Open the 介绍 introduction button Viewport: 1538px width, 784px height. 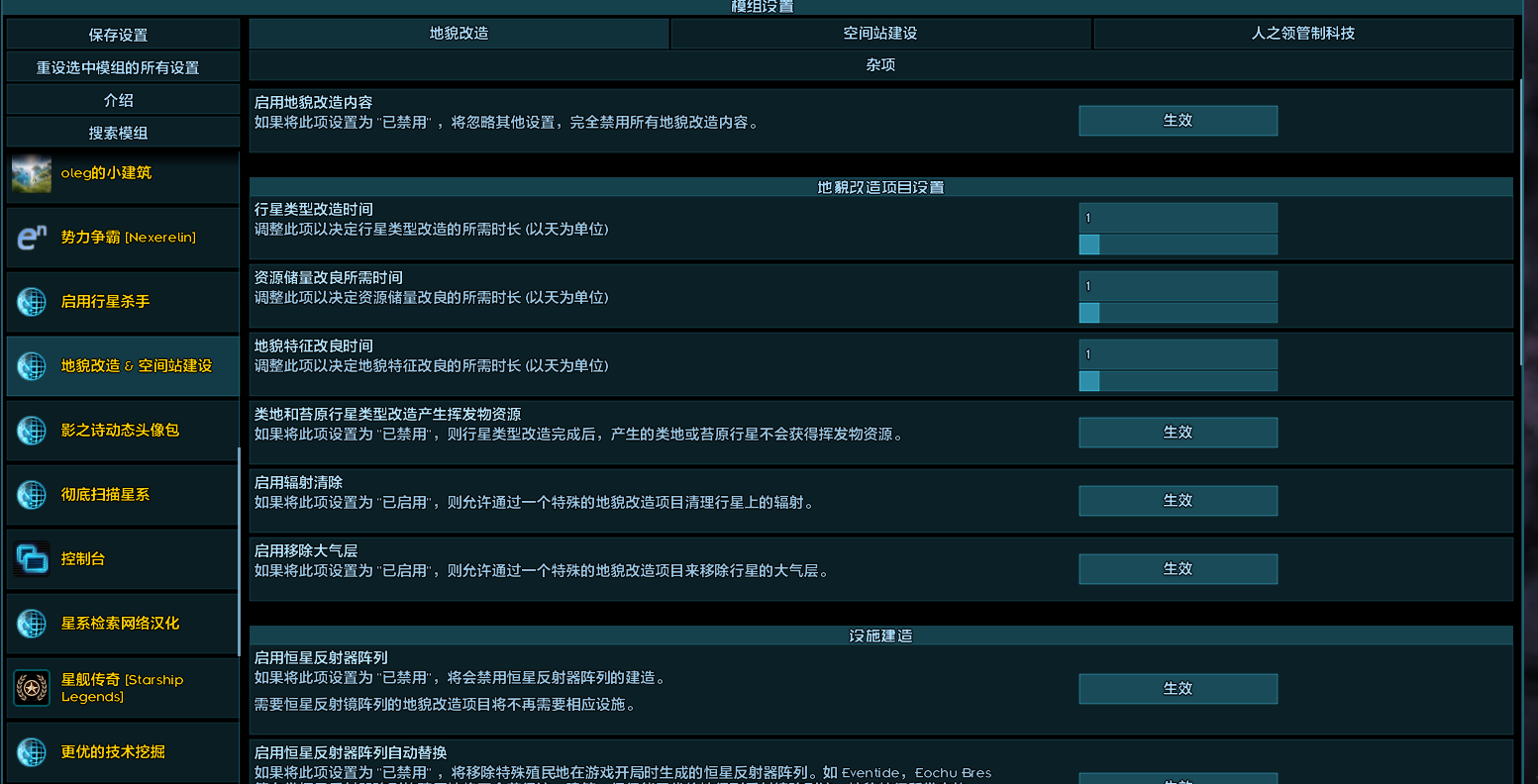(x=123, y=100)
